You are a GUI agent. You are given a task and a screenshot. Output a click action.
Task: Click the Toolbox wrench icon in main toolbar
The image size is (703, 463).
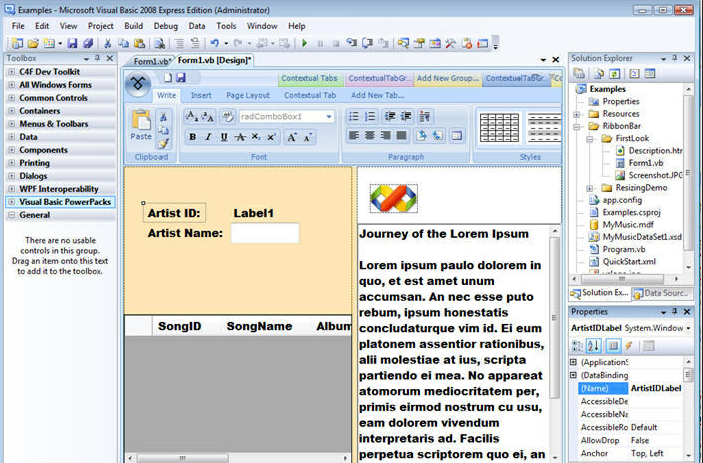pyautogui.click(x=451, y=43)
